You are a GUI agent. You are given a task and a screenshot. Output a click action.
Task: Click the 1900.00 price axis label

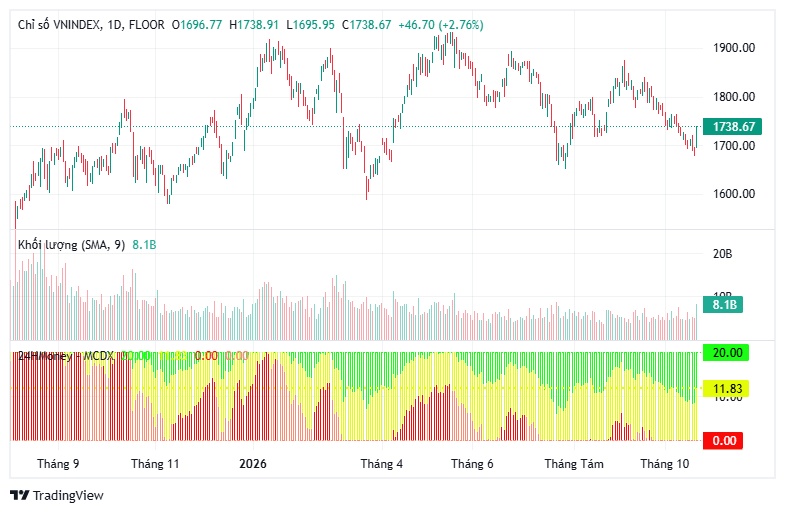[x=734, y=48]
